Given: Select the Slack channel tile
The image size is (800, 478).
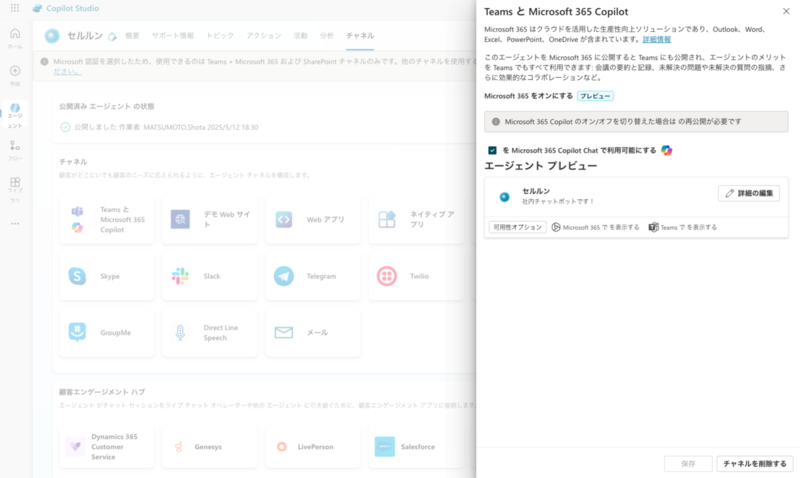Looking at the screenshot, I should [210, 276].
